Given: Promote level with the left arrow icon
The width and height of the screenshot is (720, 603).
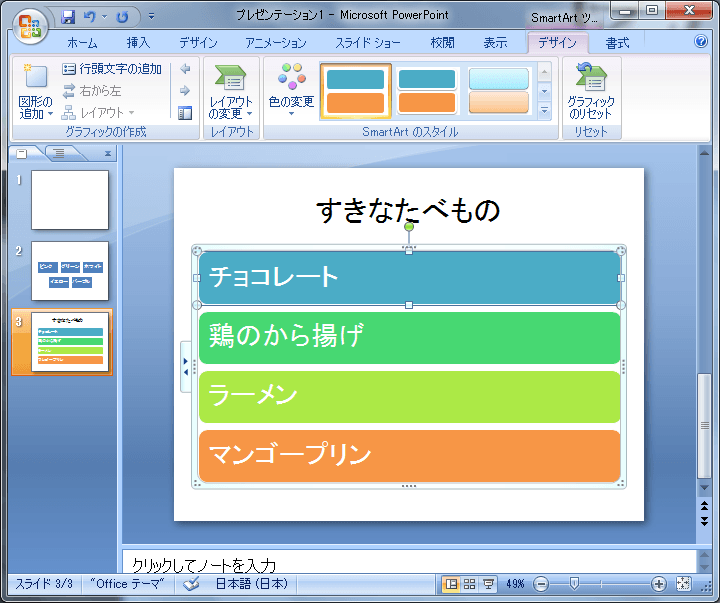Looking at the screenshot, I should click(185, 69).
